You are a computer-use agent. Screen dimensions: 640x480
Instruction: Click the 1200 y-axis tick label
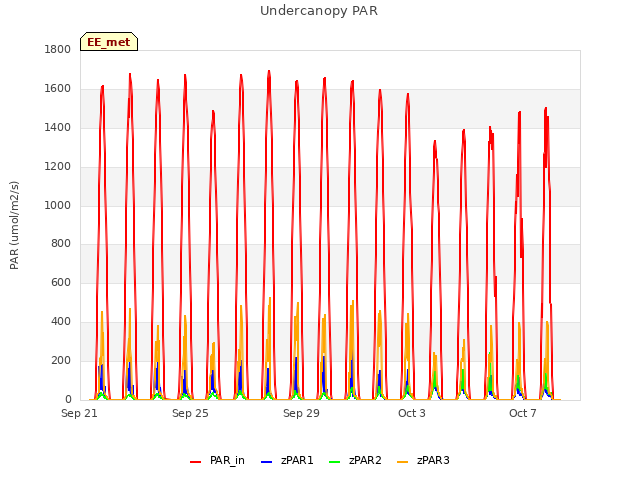(58, 167)
